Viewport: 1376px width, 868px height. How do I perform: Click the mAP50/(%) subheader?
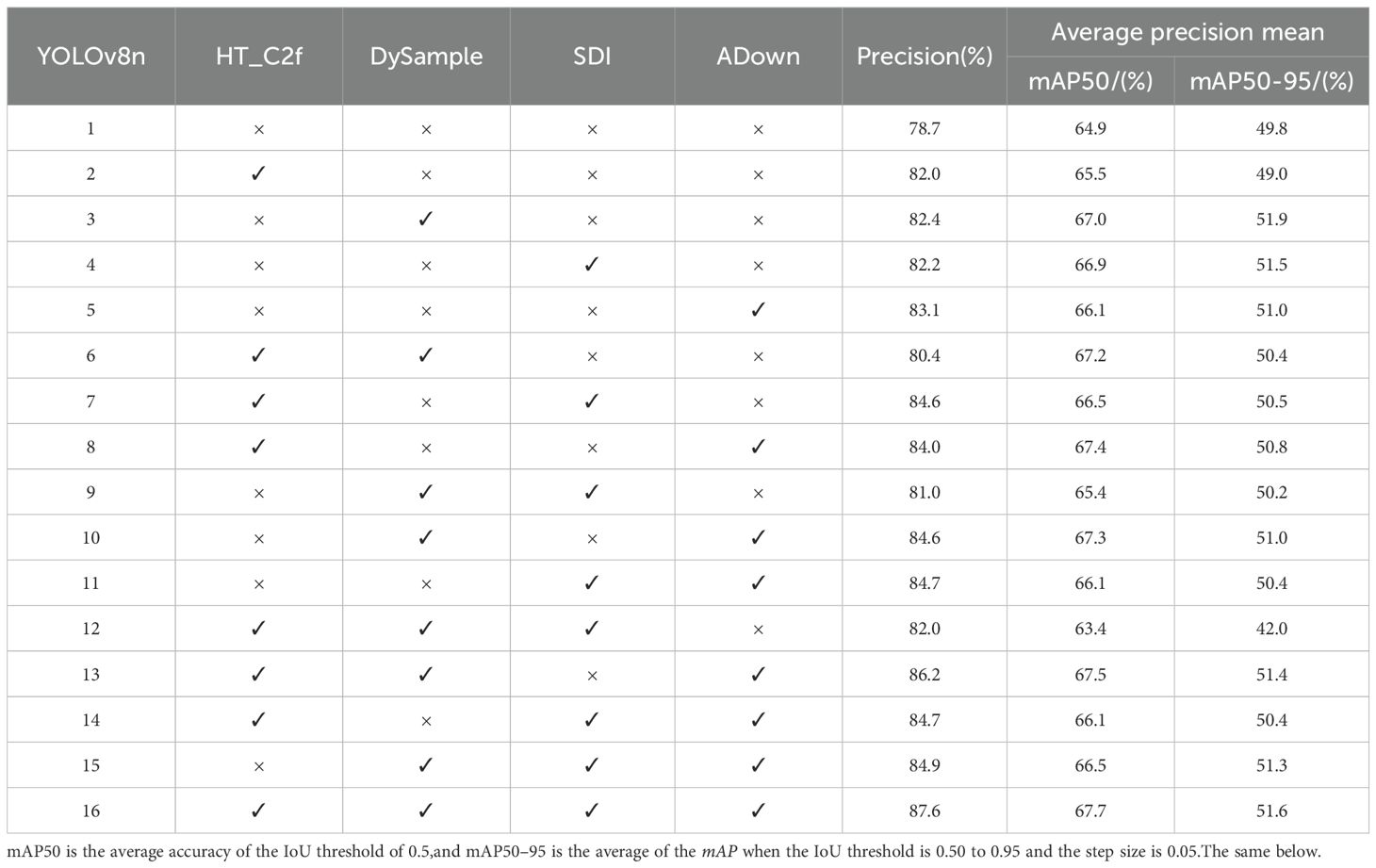coord(1090,81)
